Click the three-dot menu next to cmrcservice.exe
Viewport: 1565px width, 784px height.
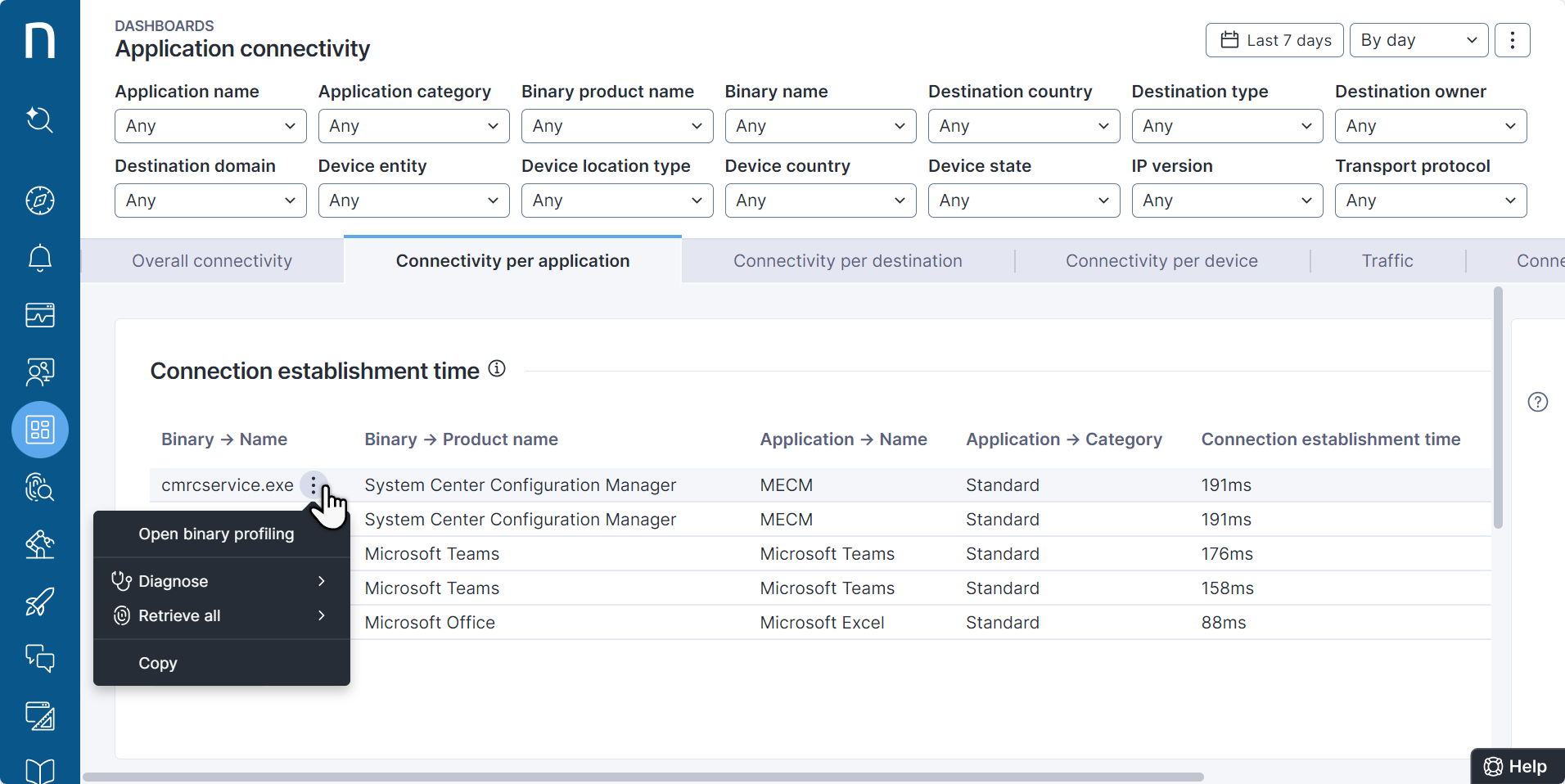coord(313,485)
